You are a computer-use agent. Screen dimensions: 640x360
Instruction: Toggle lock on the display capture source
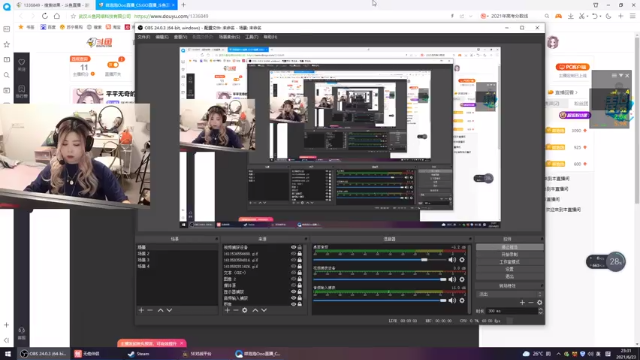[x=300, y=292]
